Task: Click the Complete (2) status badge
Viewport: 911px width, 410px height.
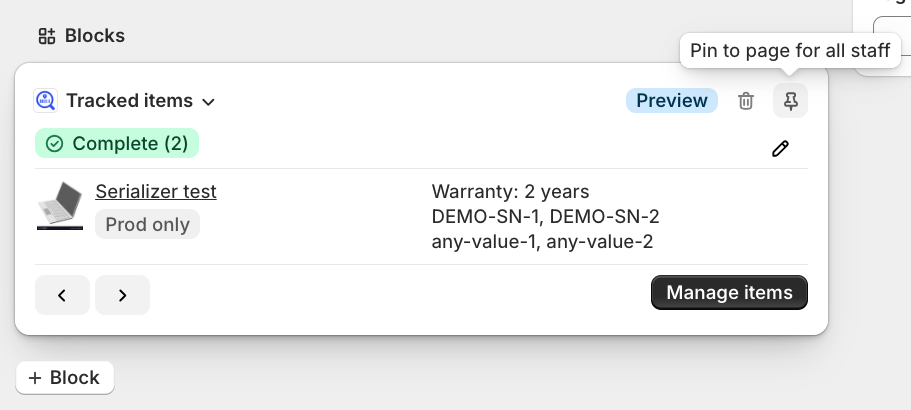Action: 117,144
